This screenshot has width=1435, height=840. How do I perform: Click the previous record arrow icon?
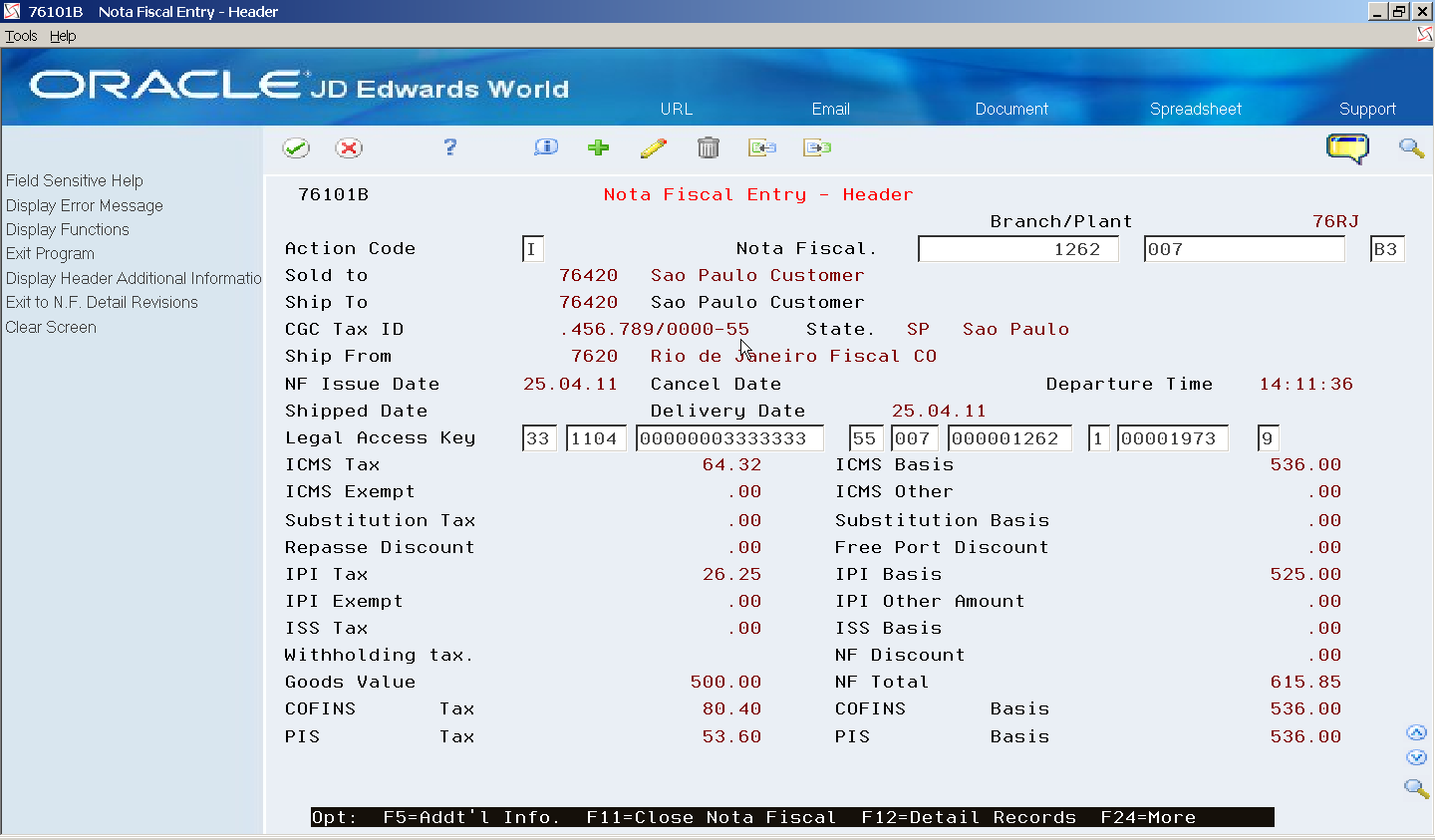[762, 147]
